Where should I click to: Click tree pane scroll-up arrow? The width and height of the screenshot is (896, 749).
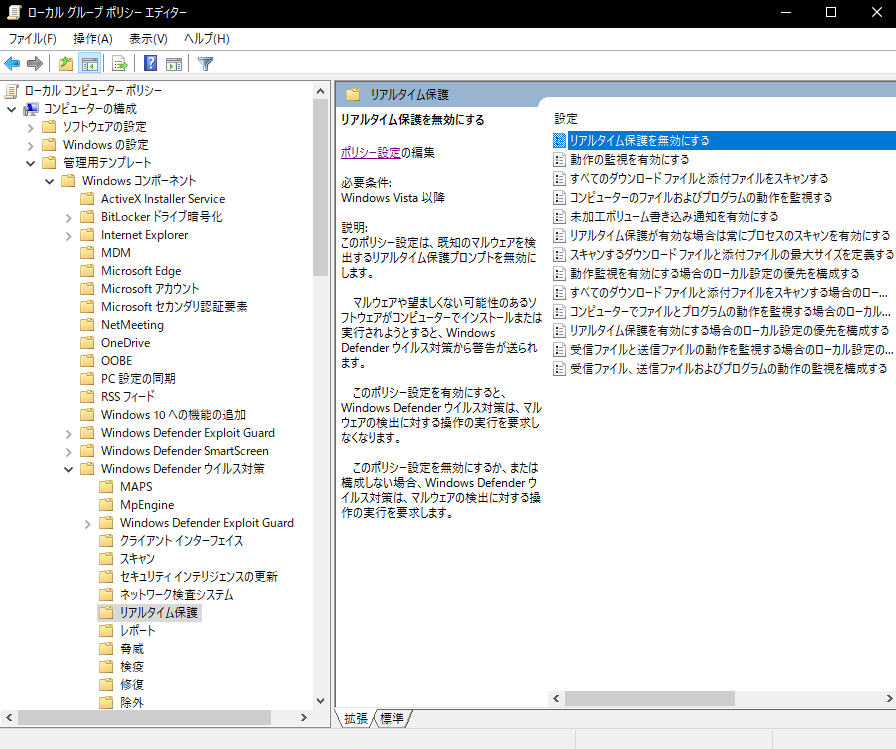[321, 91]
